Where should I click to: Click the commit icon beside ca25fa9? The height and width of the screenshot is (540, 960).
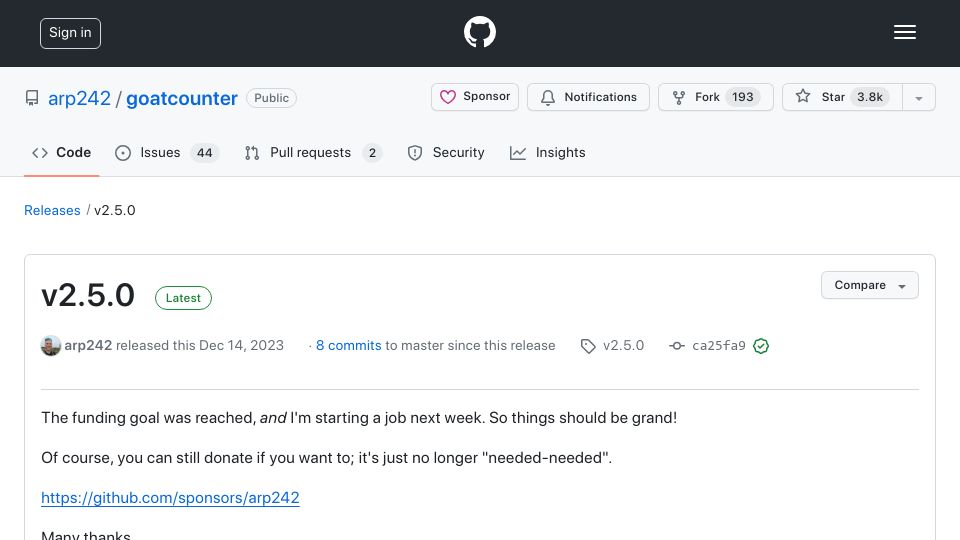pos(677,346)
